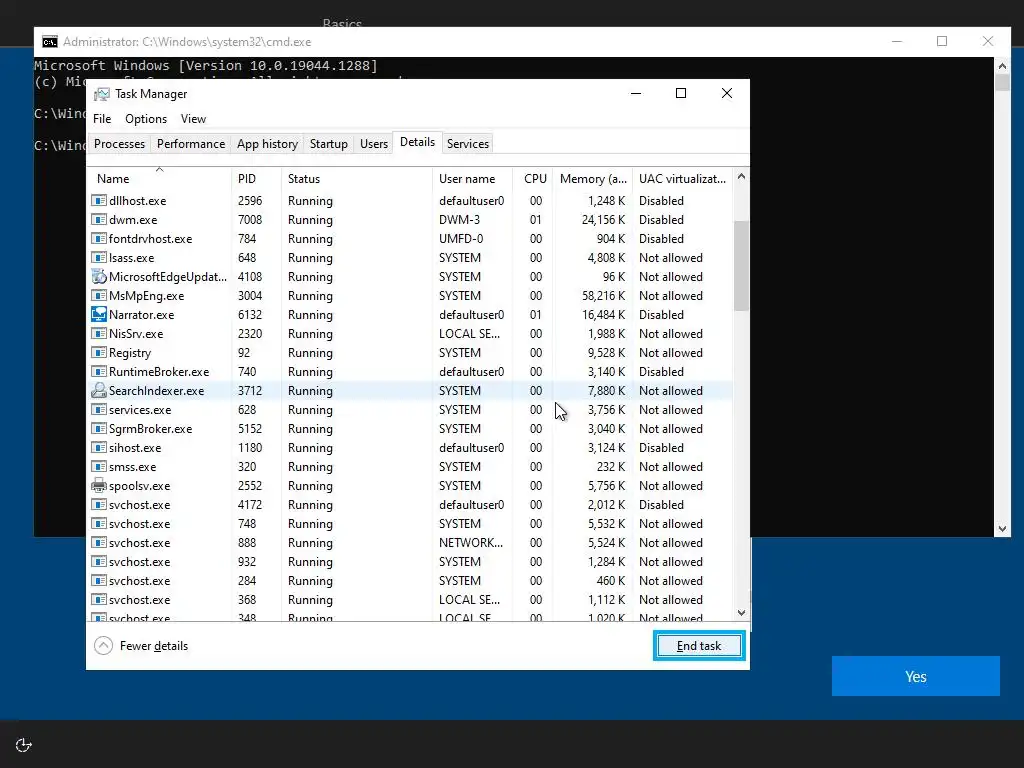Click the blue Yes button
The width and height of the screenshot is (1024, 768).
(916, 676)
